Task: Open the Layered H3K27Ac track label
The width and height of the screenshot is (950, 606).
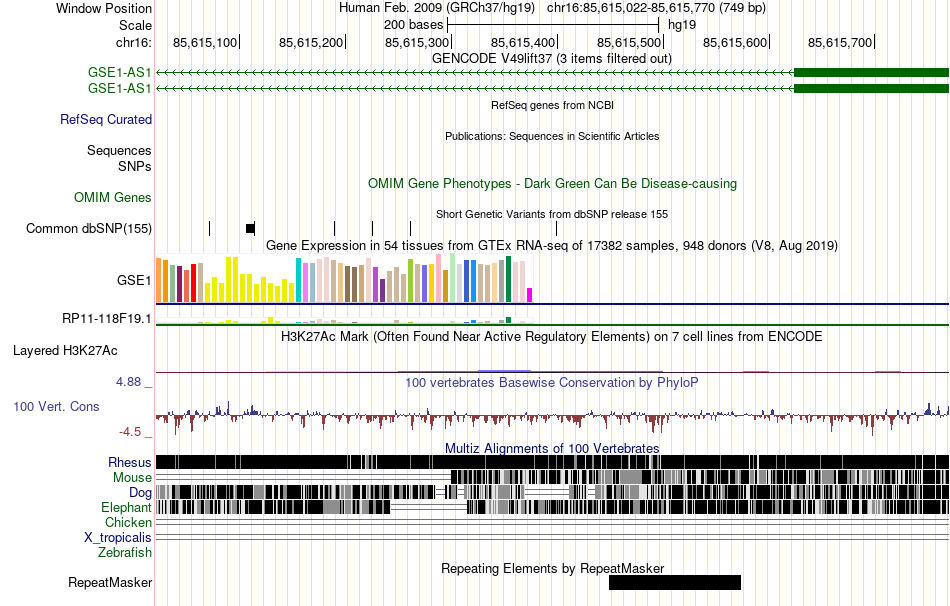Action: click(65, 351)
